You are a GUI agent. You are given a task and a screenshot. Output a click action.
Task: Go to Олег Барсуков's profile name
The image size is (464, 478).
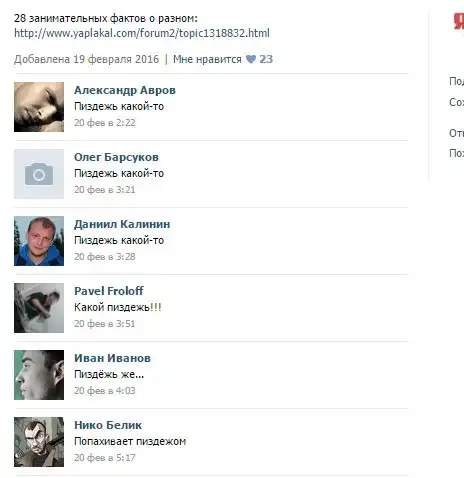116,157
